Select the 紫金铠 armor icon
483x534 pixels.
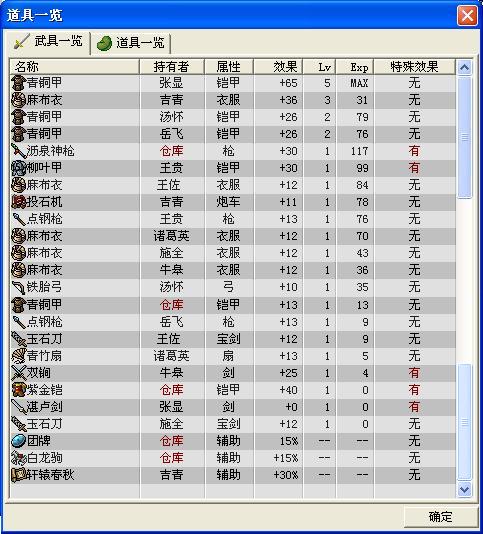point(19,390)
